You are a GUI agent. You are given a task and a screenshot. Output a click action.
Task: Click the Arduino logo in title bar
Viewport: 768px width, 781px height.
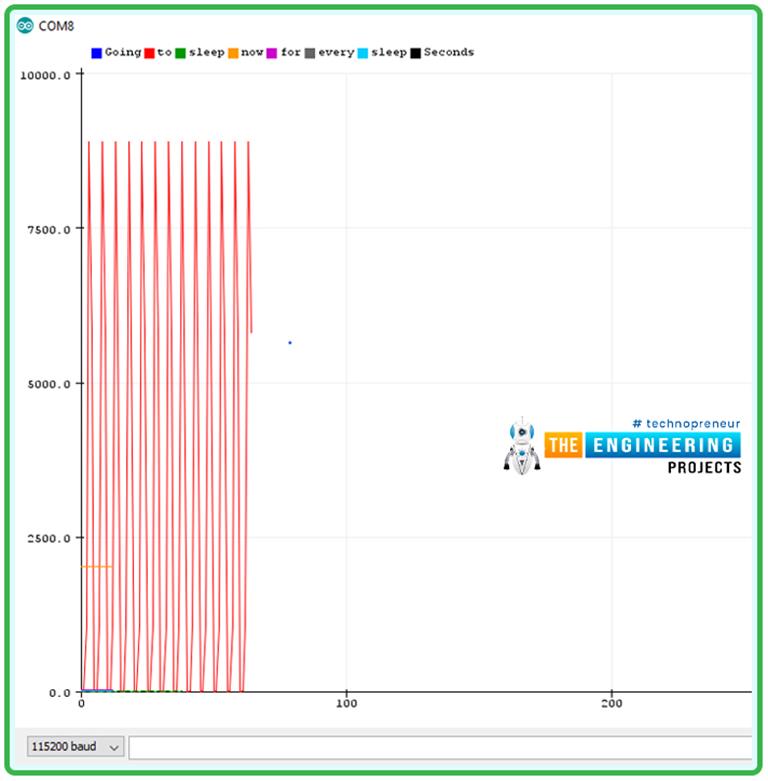(25, 26)
